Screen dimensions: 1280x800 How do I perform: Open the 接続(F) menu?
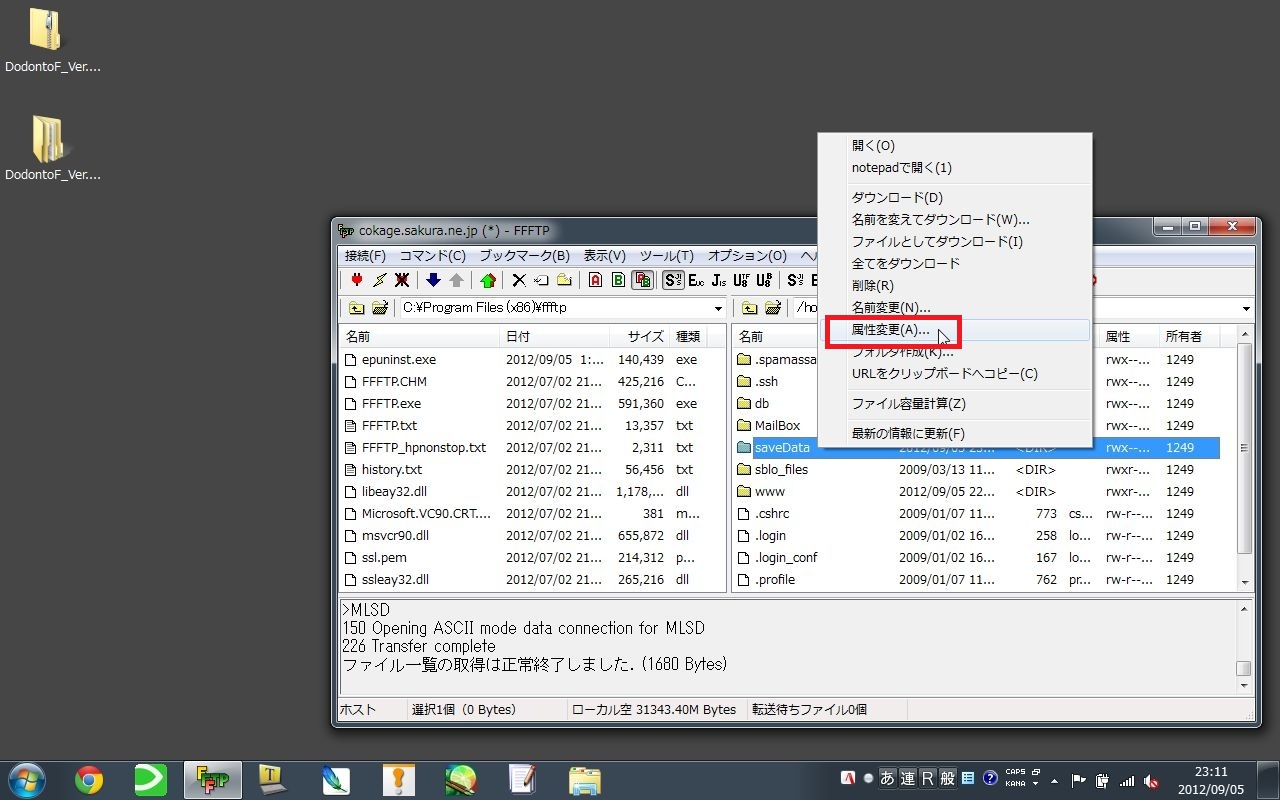tap(365, 256)
